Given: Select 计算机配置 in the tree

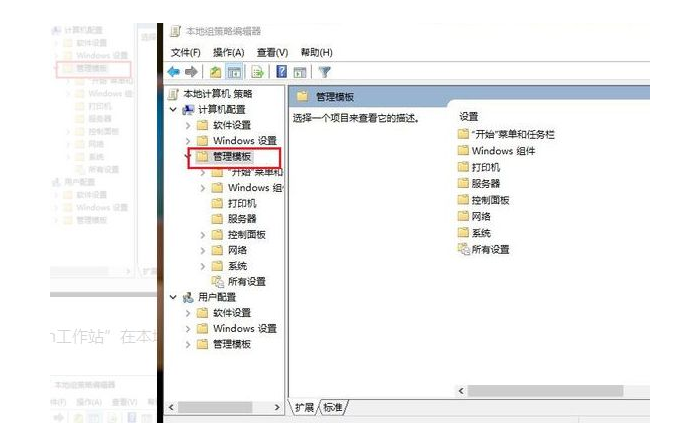Looking at the screenshot, I should click(x=221, y=109).
